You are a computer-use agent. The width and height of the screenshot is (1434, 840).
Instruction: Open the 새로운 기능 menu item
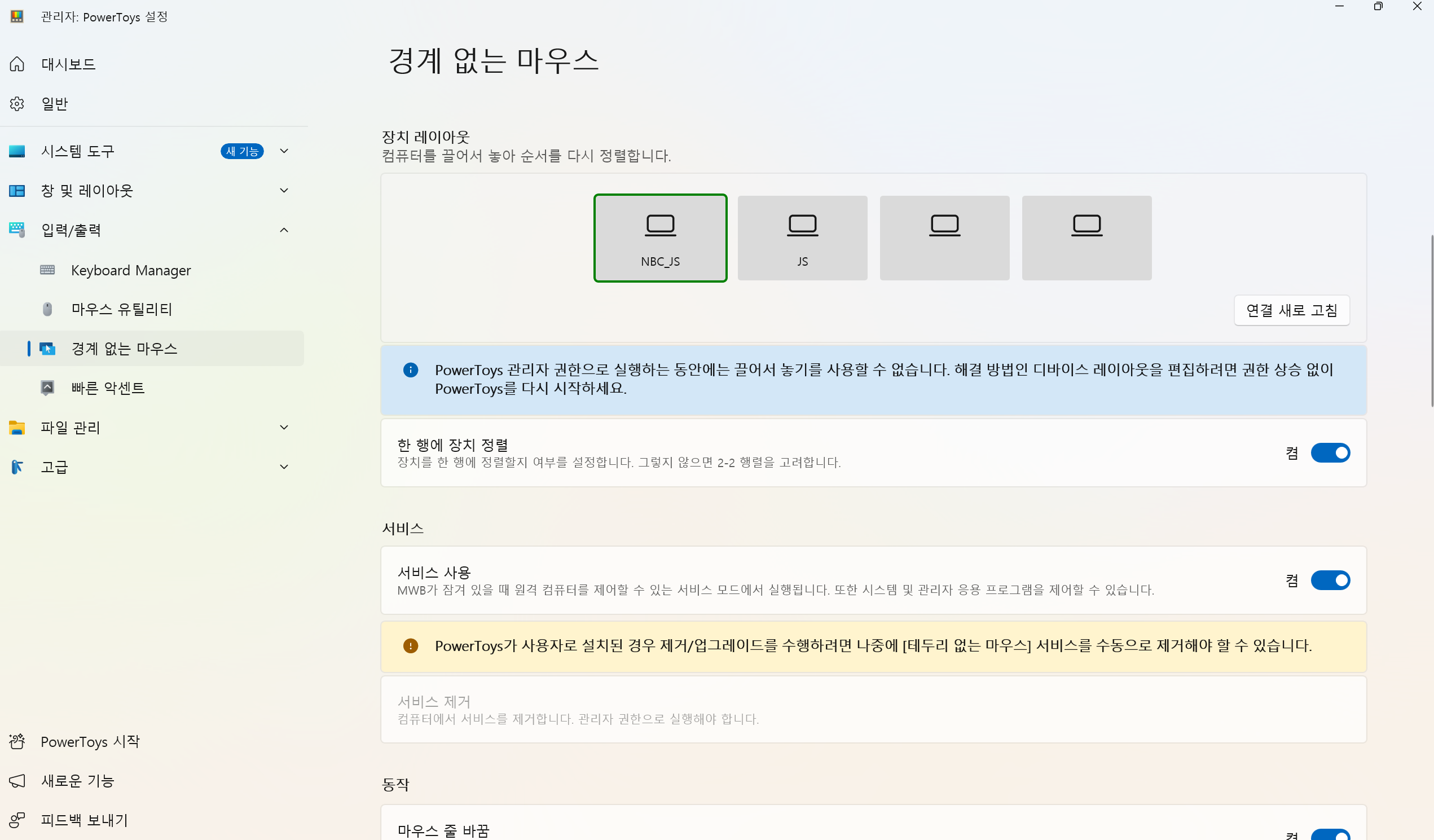coord(77,780)
